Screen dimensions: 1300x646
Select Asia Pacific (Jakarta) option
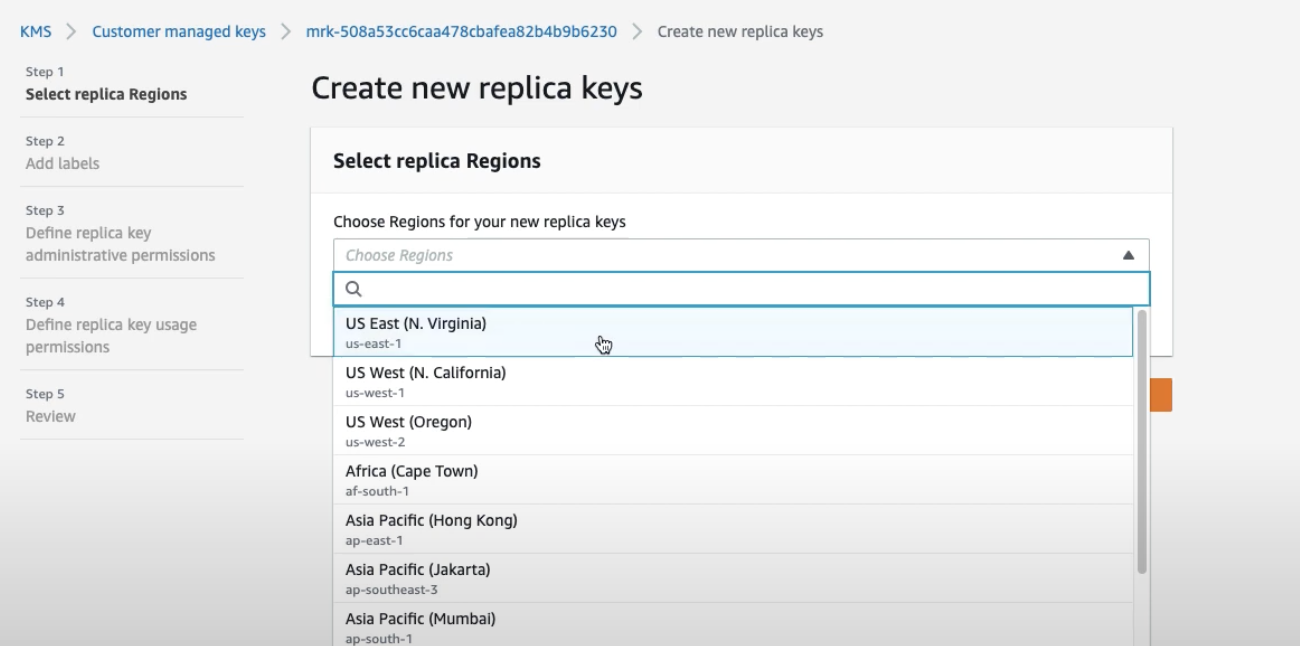click(x=732, y=578)
